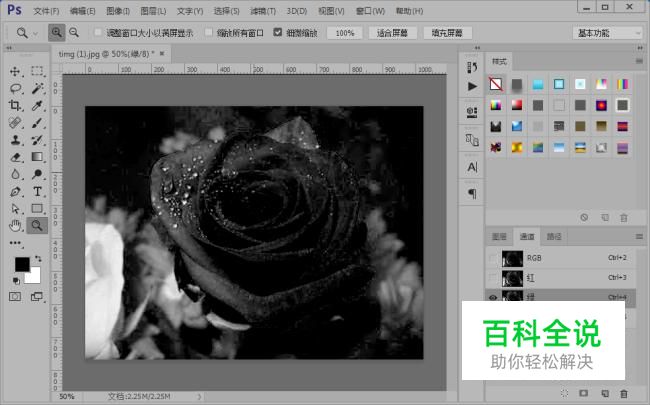The height and width of the screenshot is (405, 650).
Task: Open the 窗口(W) menu
Action: click(x=370, y=11)
